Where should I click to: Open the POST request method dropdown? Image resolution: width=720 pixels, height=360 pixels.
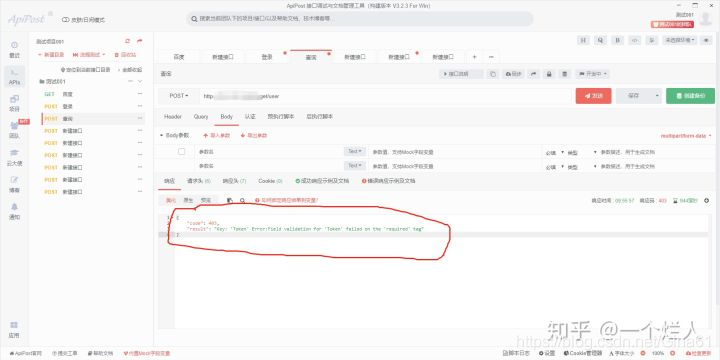click(179, 96)
